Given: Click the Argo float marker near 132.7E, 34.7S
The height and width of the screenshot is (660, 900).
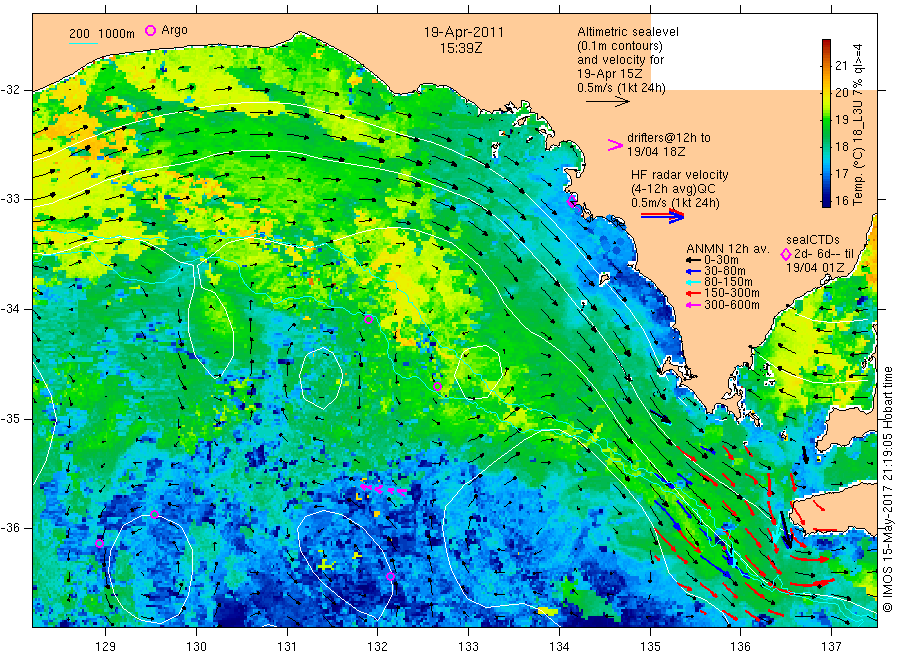Looking at the screenshot, I should pyautogui.click(x=437, y=387).
